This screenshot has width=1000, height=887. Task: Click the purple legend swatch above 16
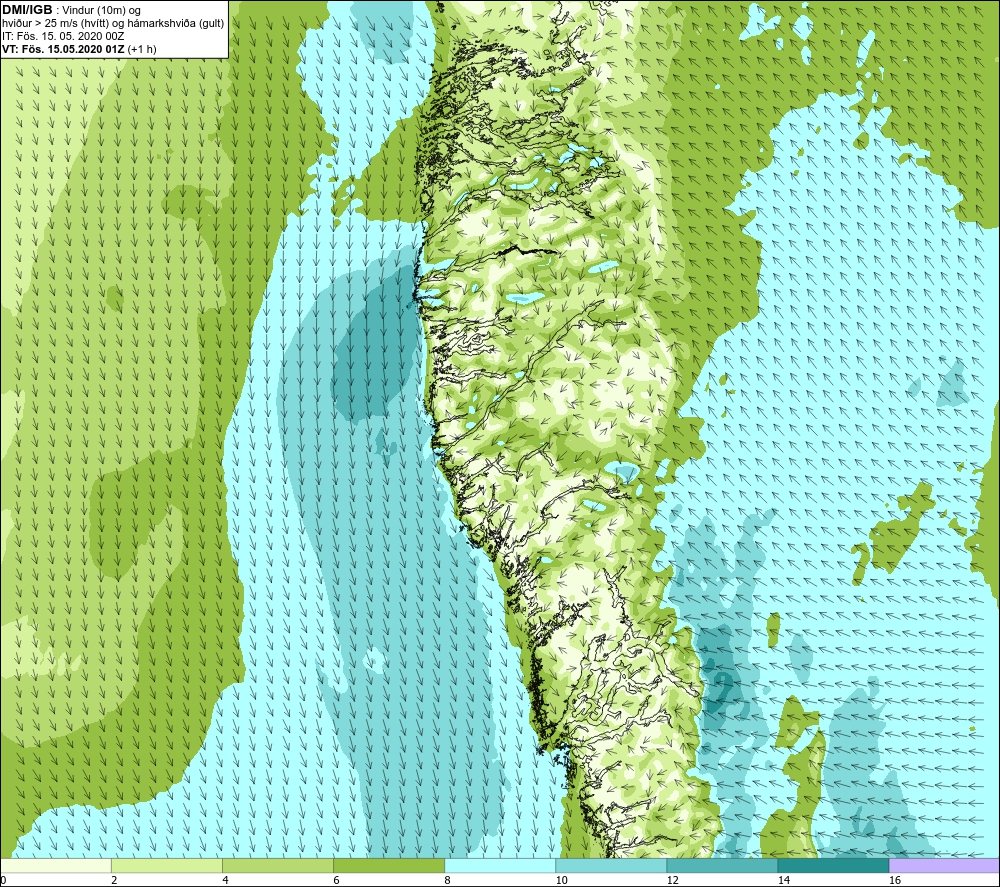tap(944, 865)
